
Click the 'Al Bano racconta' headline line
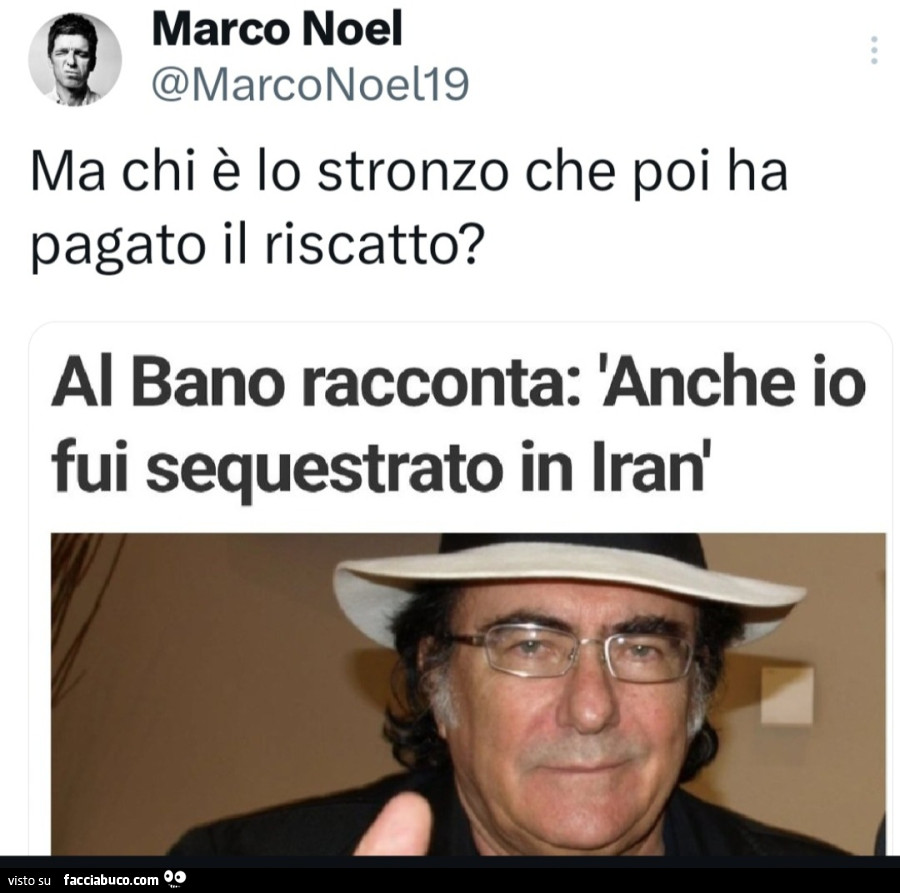(x=457, y=385)
